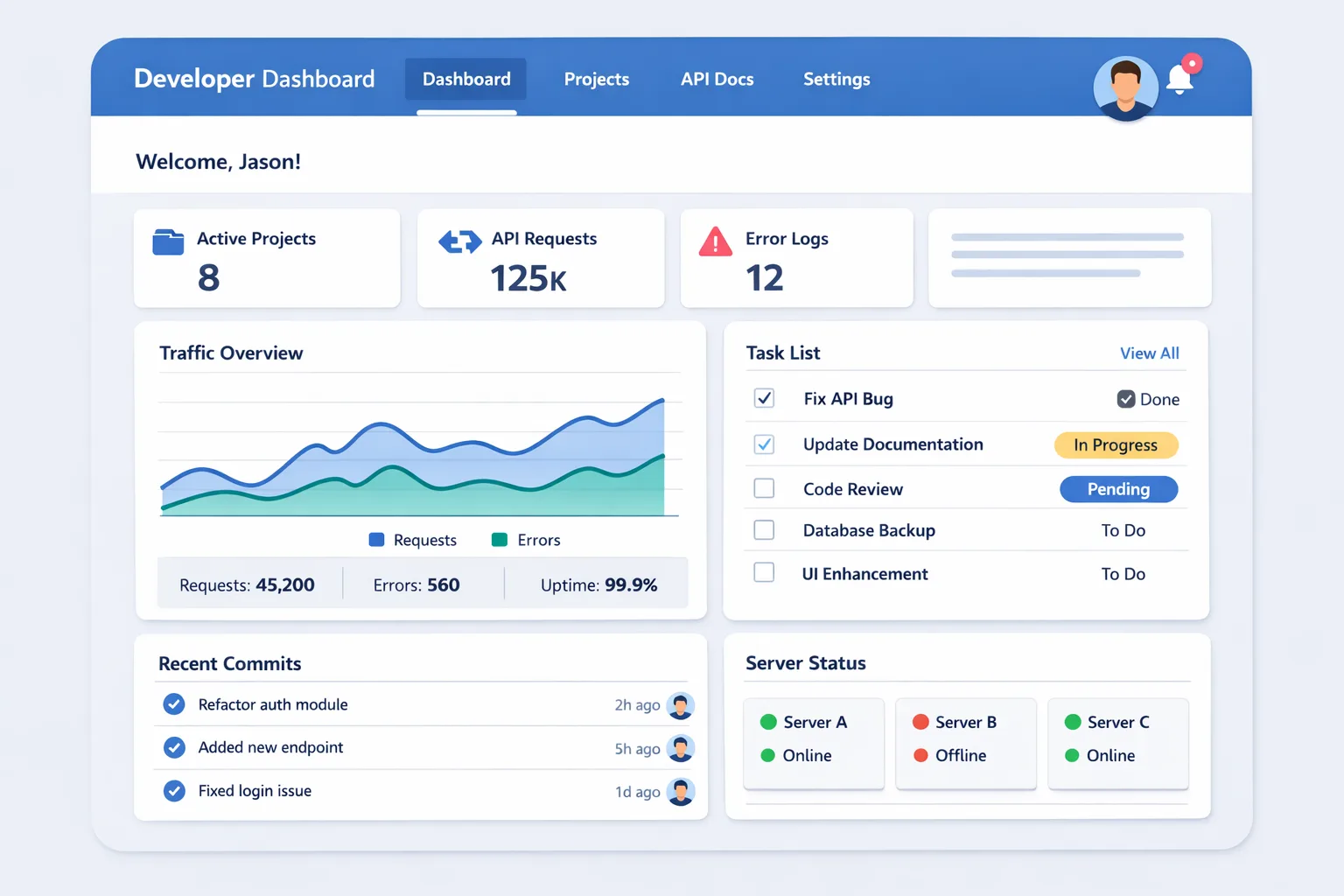Click the API Requests arrows icon

pos(459,241)
